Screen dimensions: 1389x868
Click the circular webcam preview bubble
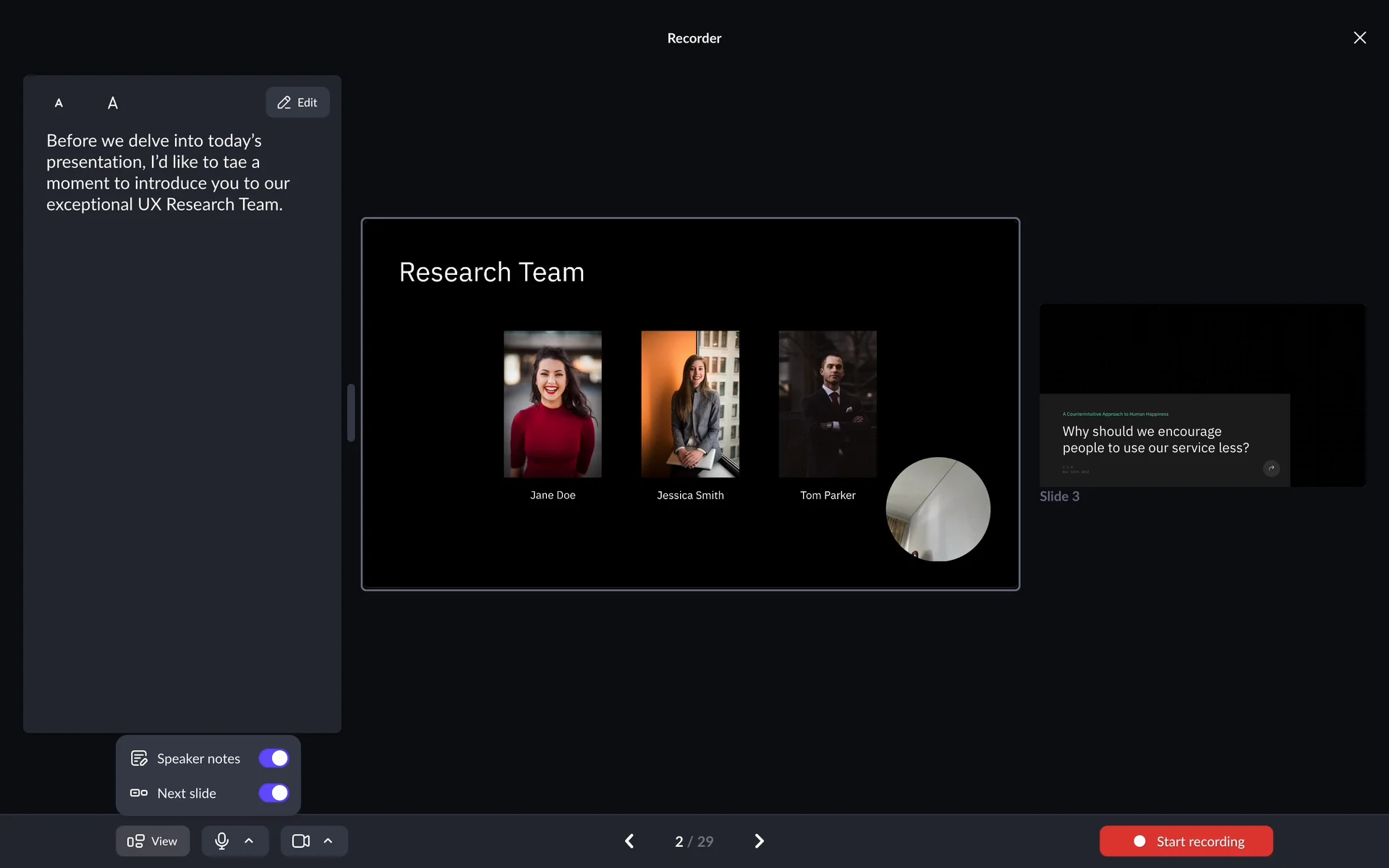click(938, 509)
